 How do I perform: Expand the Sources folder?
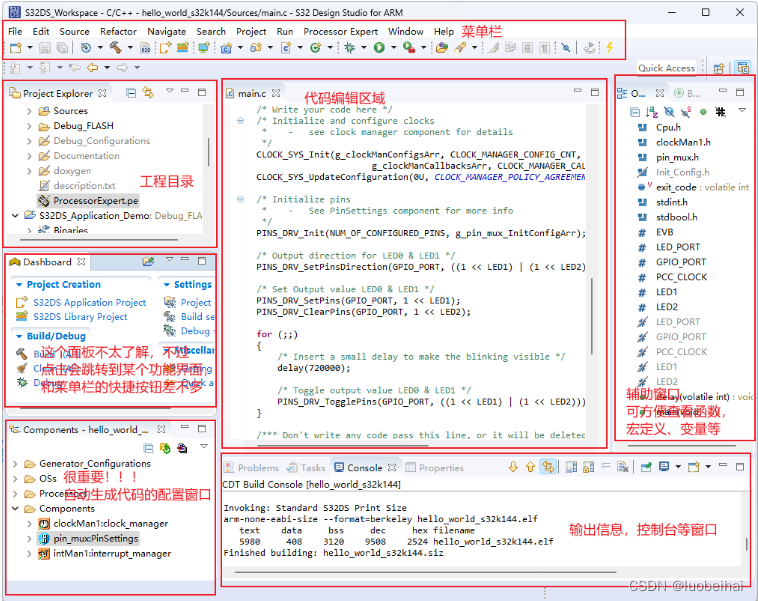(29, 111)
